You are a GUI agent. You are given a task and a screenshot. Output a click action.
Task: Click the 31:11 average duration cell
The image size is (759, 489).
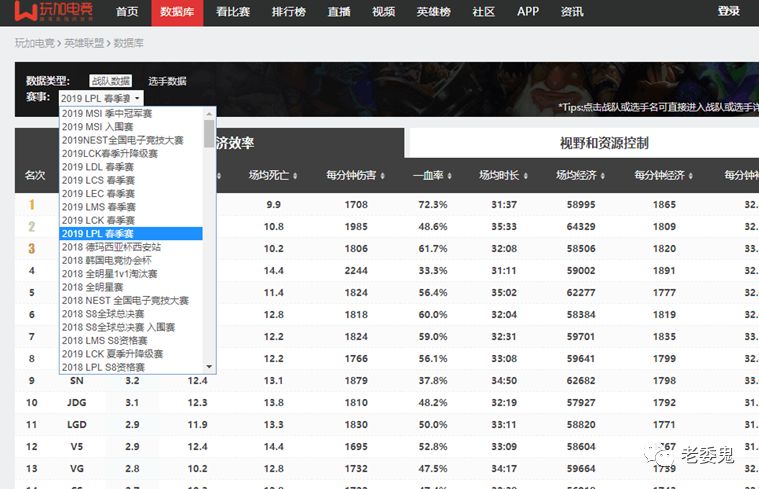(504, 271)
